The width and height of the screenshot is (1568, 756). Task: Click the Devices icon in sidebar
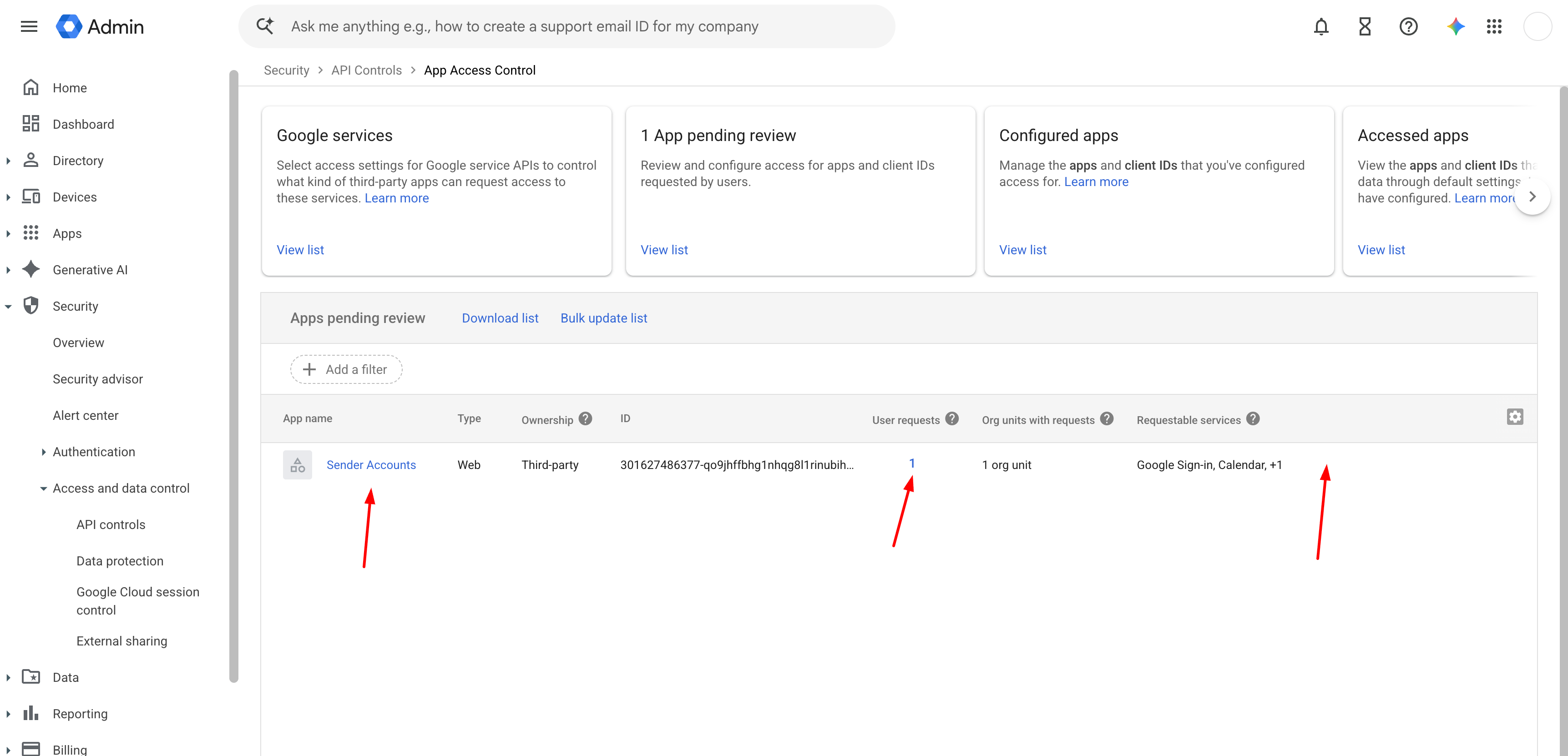tap(31, 197)
